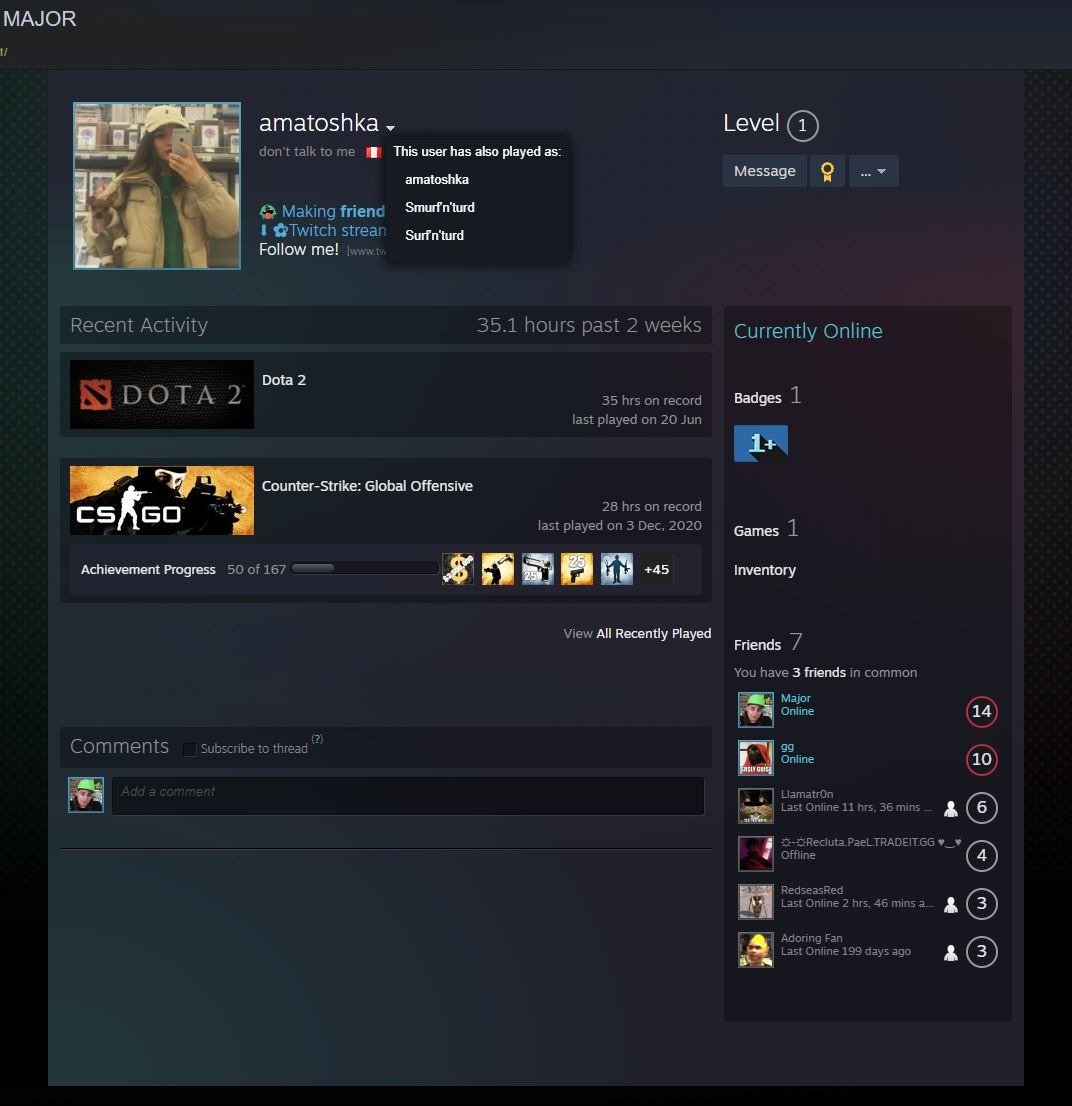1072x1106 pixels.
Task: Click the mutual friend icon beside Adoring Fan
Action: (x=951, y=953)
